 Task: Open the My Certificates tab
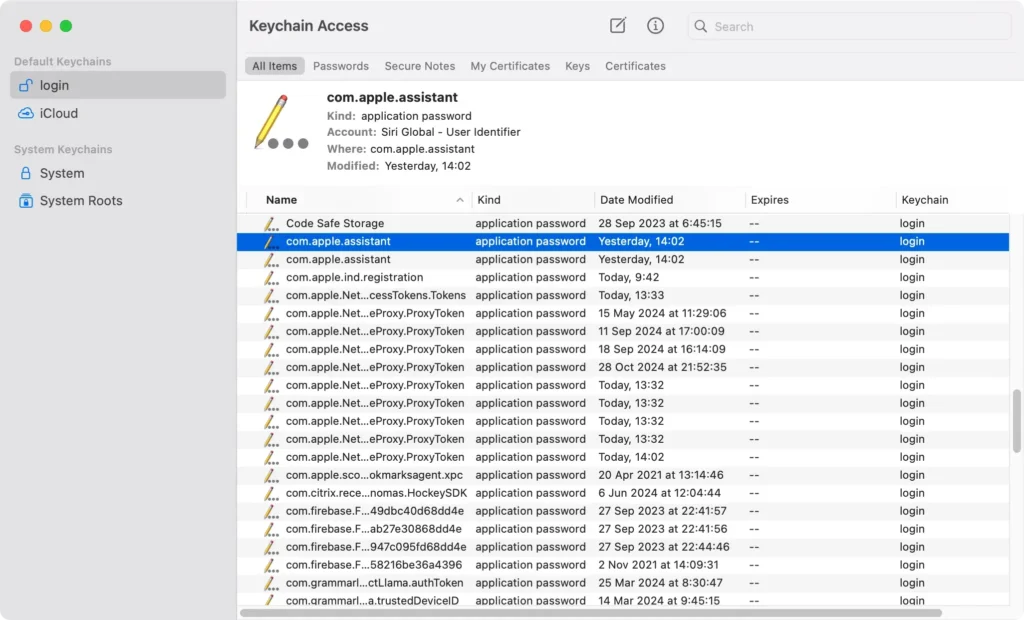(510, 66)
